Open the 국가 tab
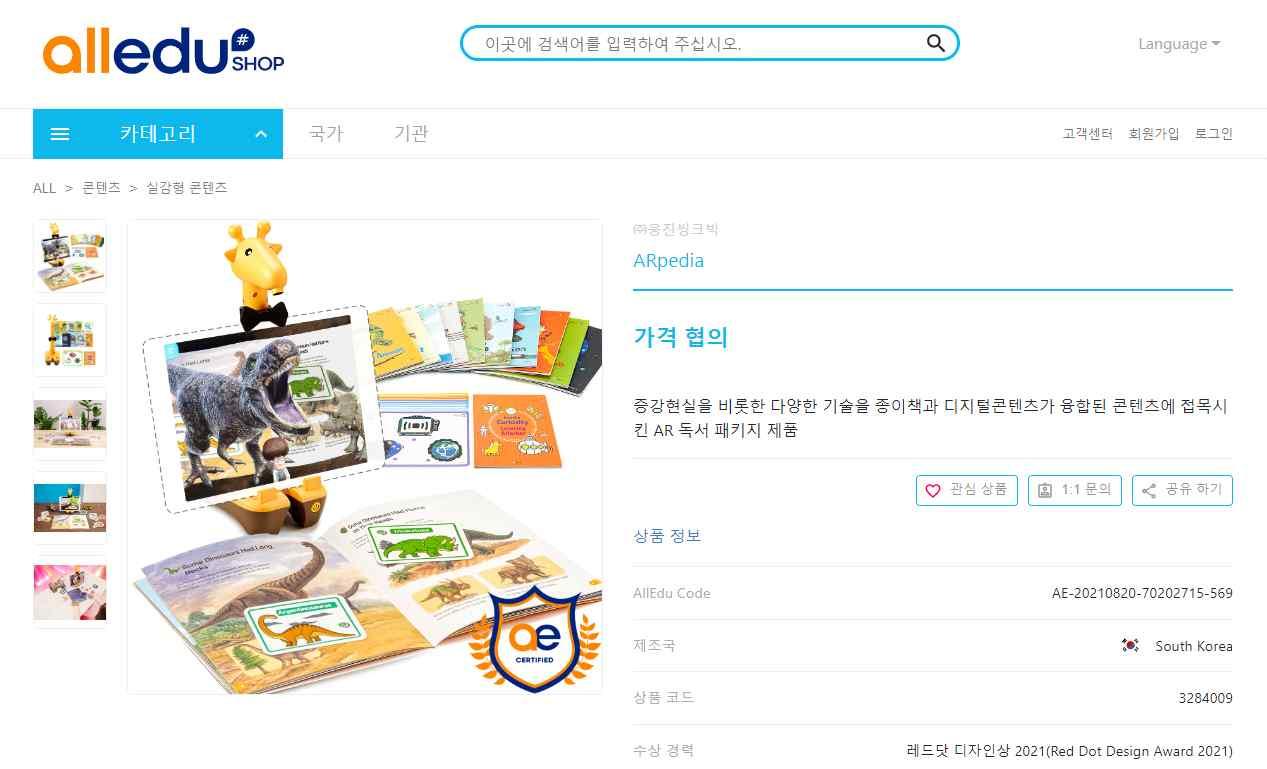The width and height of the screenshot is (1267, 769). [326, 134]
